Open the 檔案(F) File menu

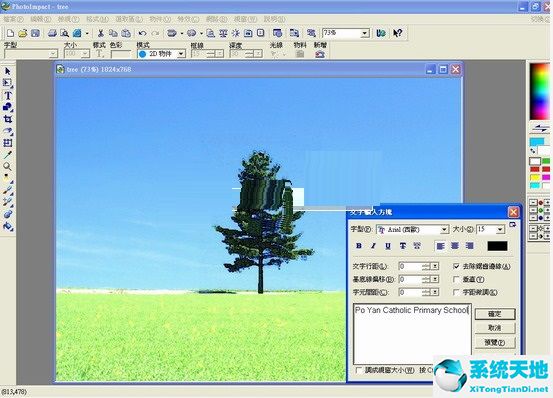coord(13,19)
